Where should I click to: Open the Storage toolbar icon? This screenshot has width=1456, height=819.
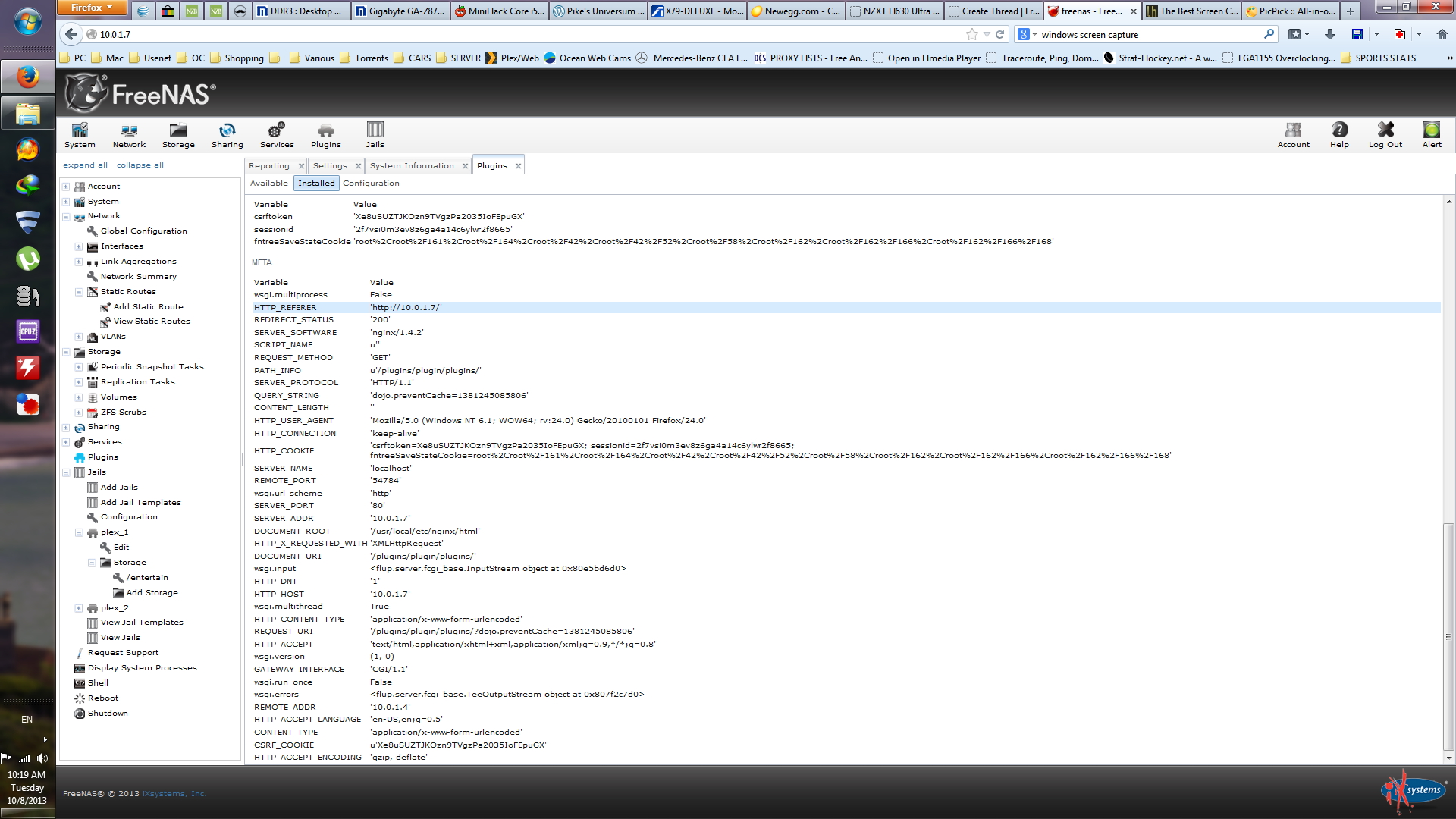pyautogui.click(x=178, y=135)
